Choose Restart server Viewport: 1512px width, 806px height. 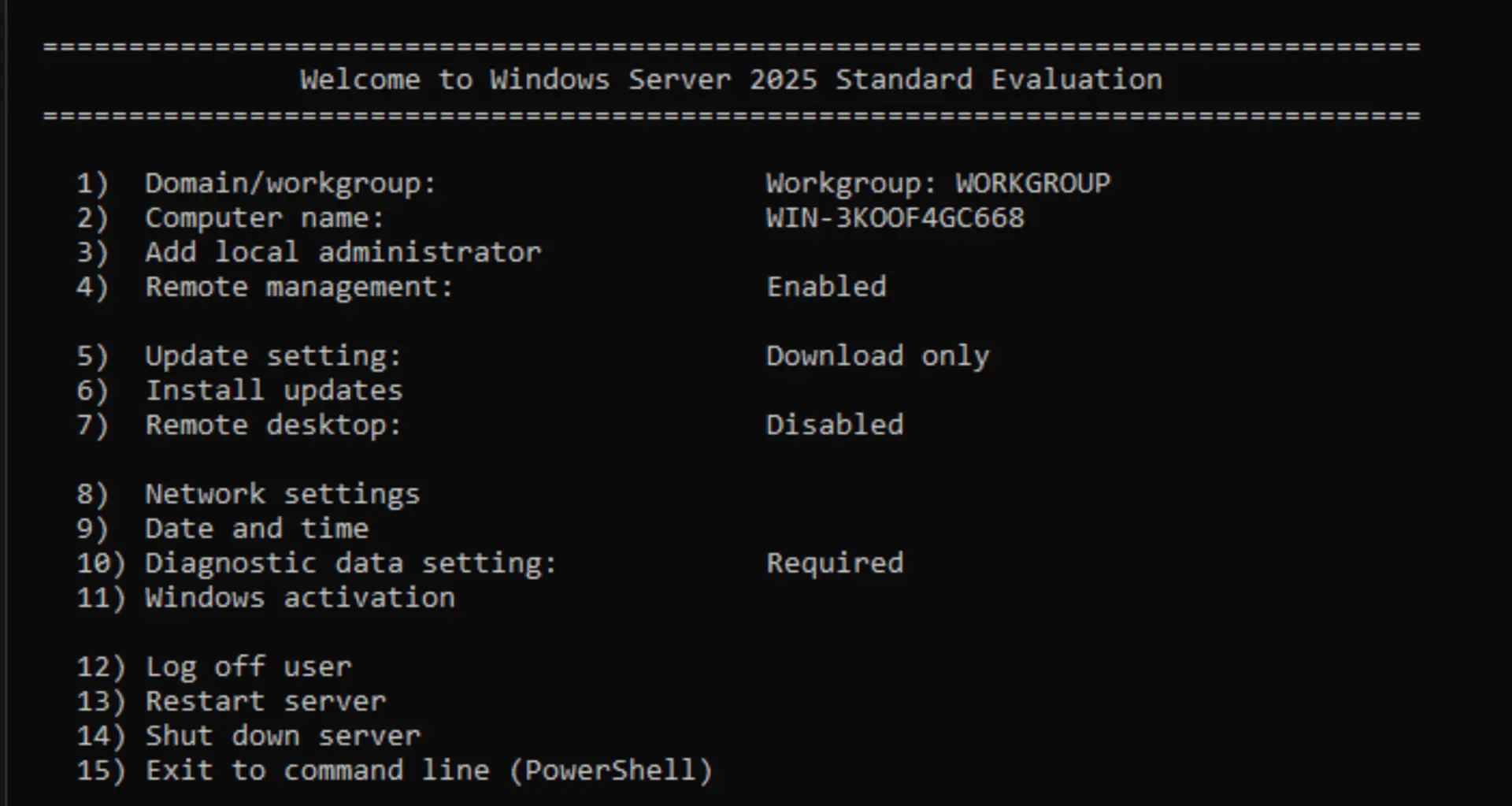click(x=265, y=701)
